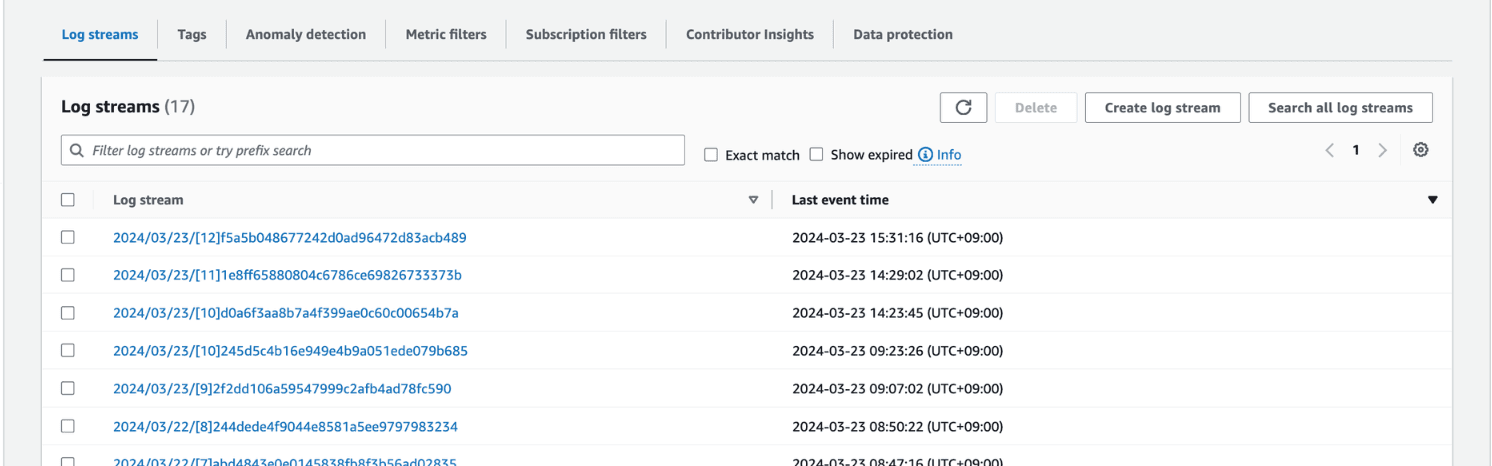Open the Anomaly detection tab
The width and height of the screenshot is (1492, 466).
coord(306,34)
